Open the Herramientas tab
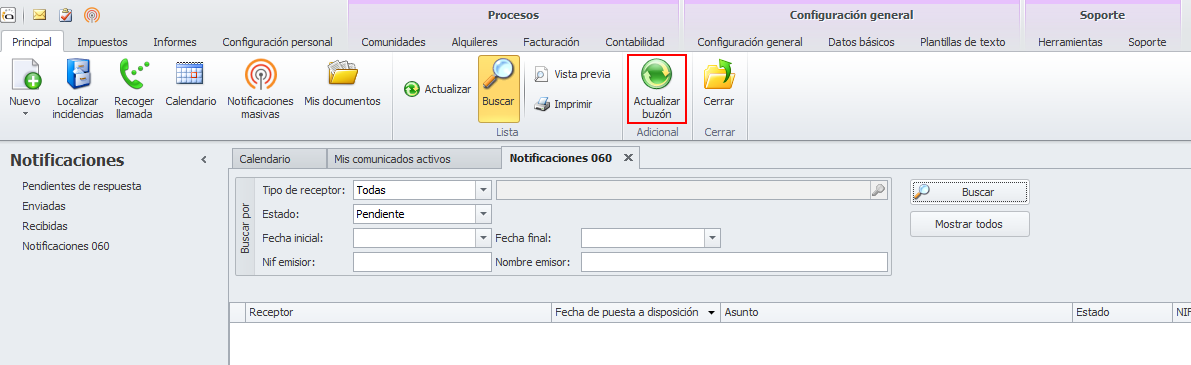This screenshot has width=1191, height=365. point(1069,42)
